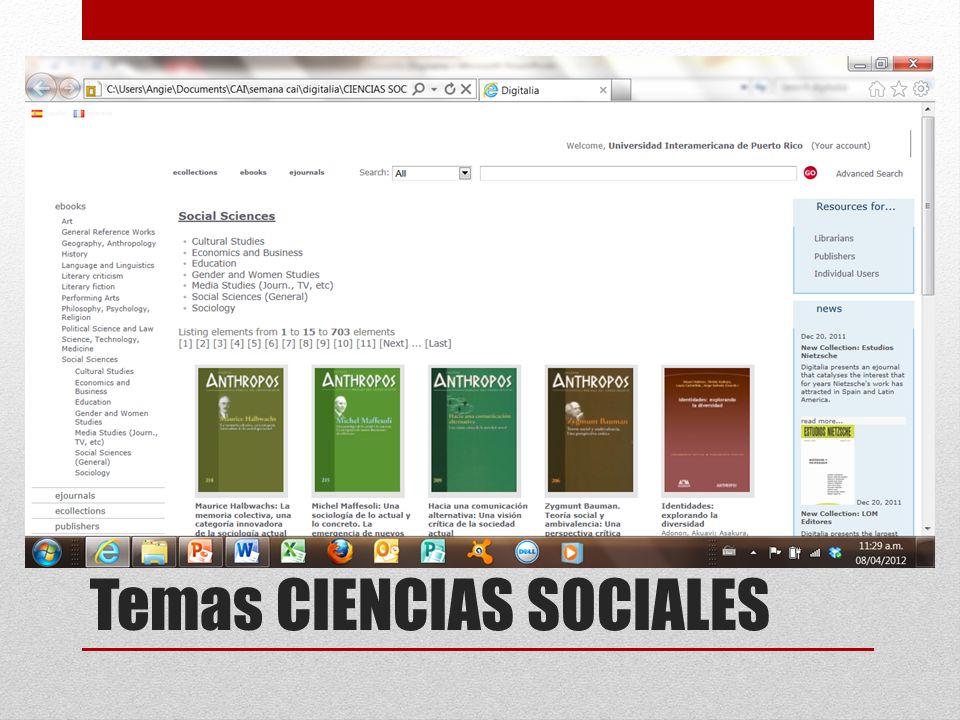Screen dimensions: 960x720
Task: Open Michel Maffesoli book cover
Action: click(x=358, y=430)
